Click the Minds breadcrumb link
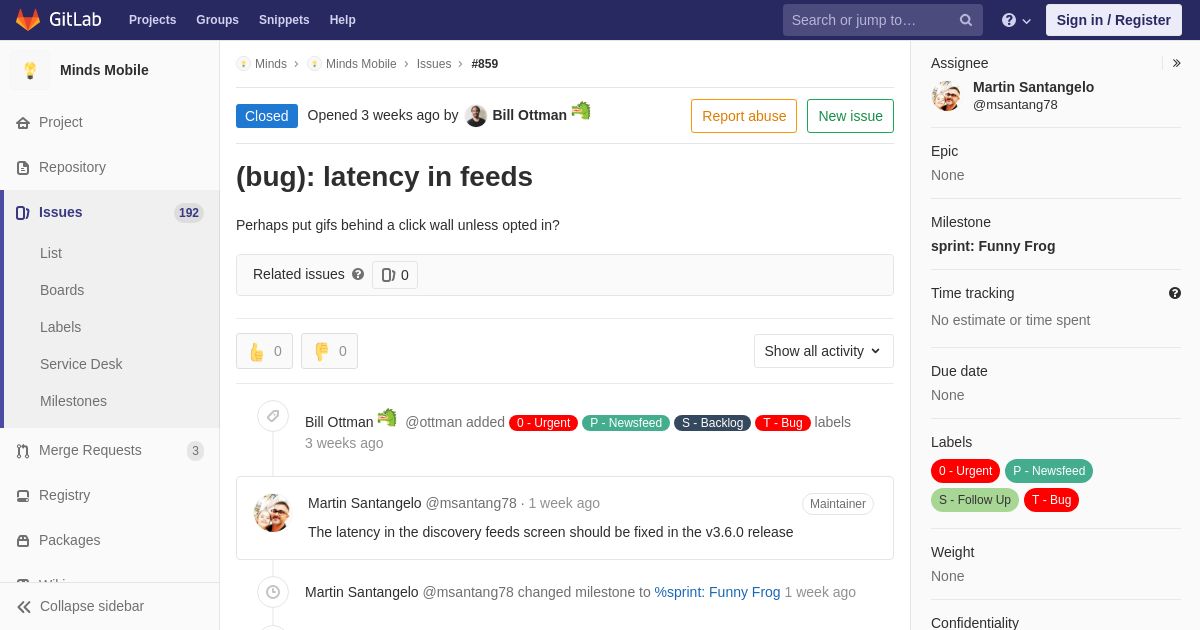The width and height of the screenshot is (1200, 630). 271,64
